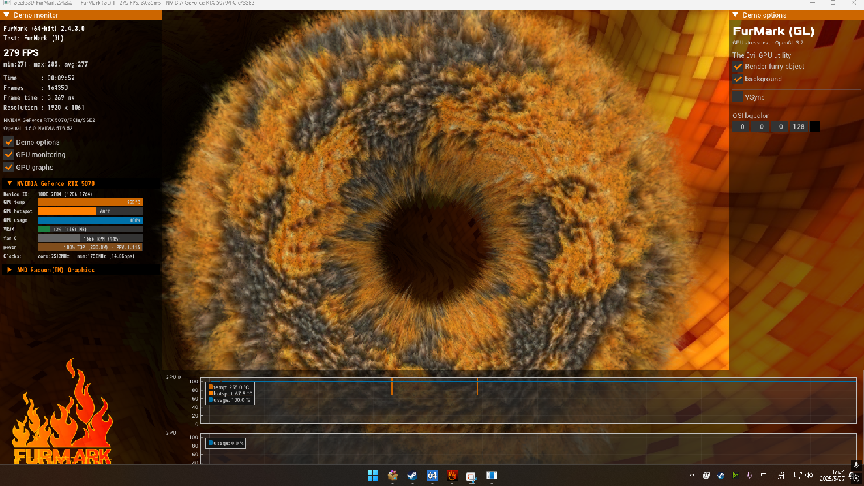The height and width of the screenshot is (486, 864).
Task: Collapse the Demo monitor panel header
Action: click(x=6, y=16)
